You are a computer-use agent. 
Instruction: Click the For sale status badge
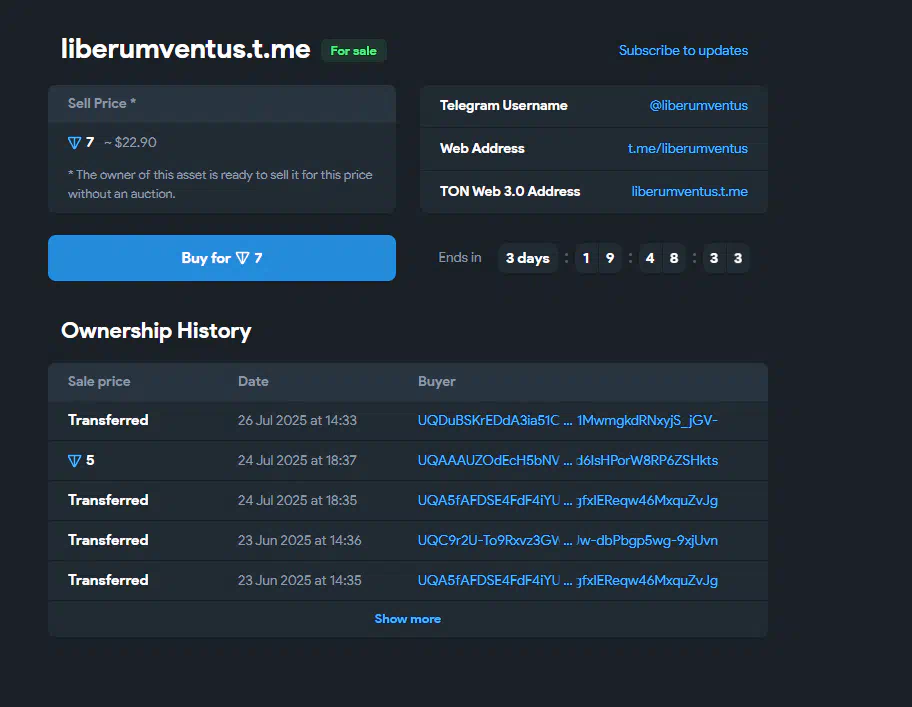click(354, 51)
